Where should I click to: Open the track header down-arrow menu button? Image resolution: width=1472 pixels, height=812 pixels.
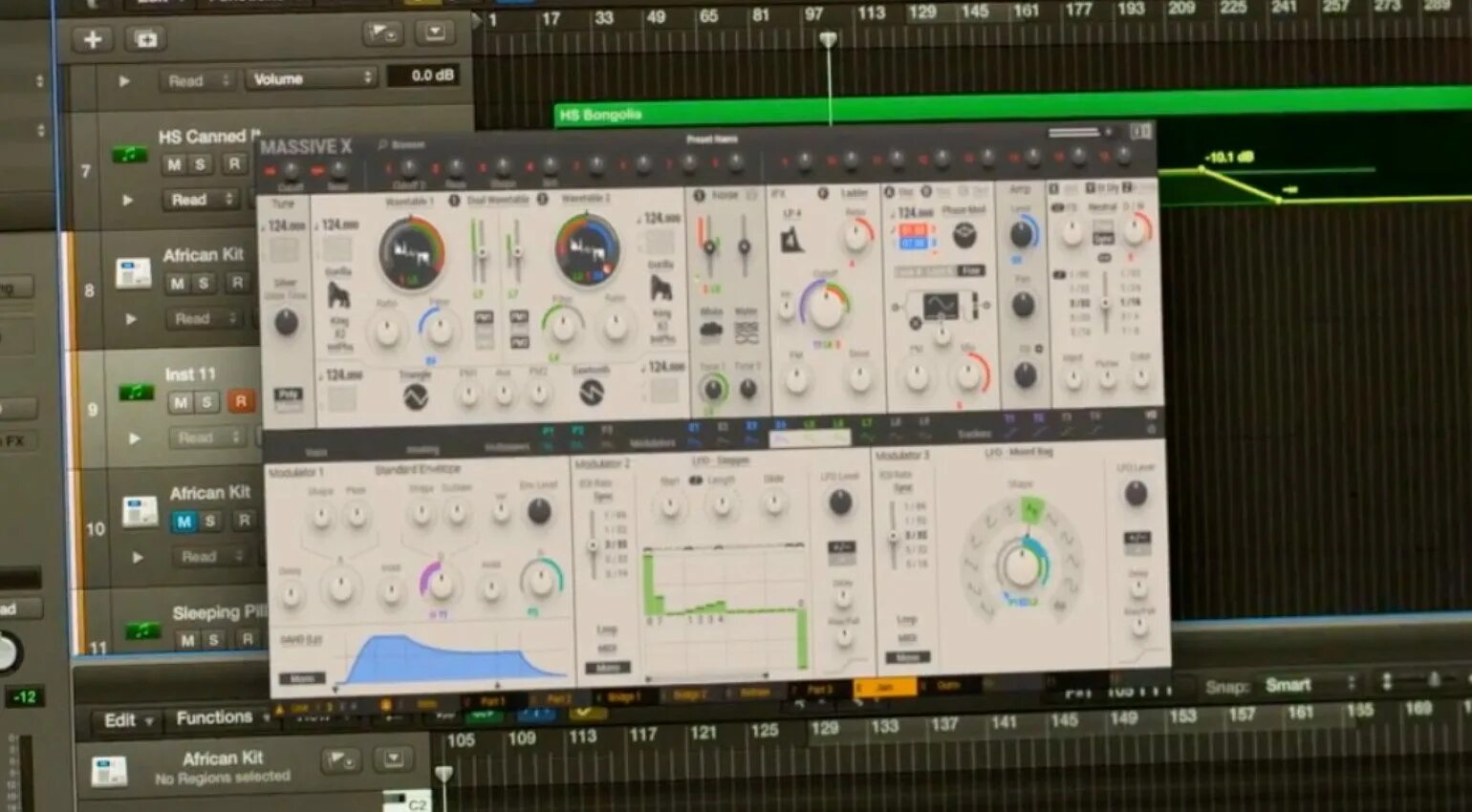pyautogui.click(x=435, y=32)
